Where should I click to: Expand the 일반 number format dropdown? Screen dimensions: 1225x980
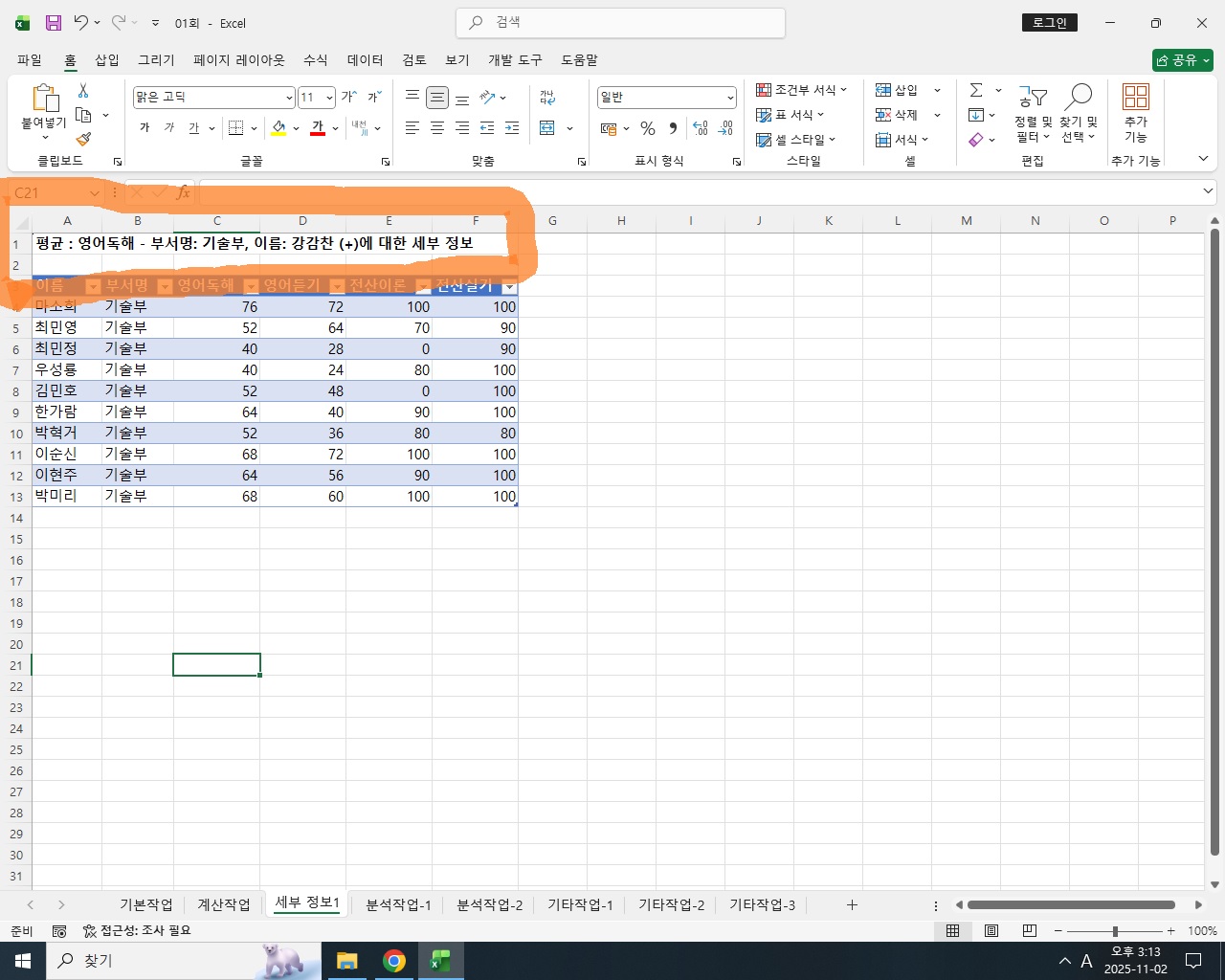click(x=730, y=98)
